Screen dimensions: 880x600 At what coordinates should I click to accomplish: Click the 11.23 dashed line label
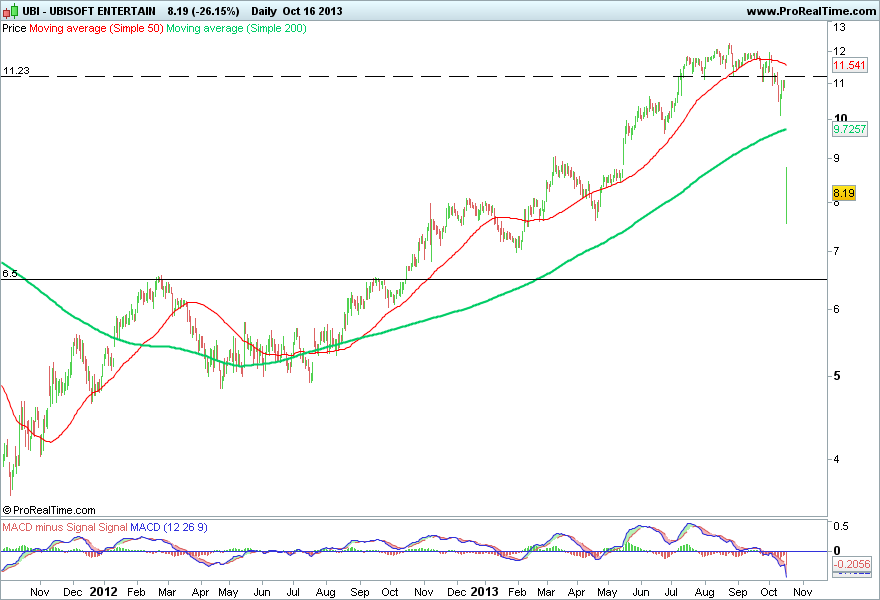point(16,71)
